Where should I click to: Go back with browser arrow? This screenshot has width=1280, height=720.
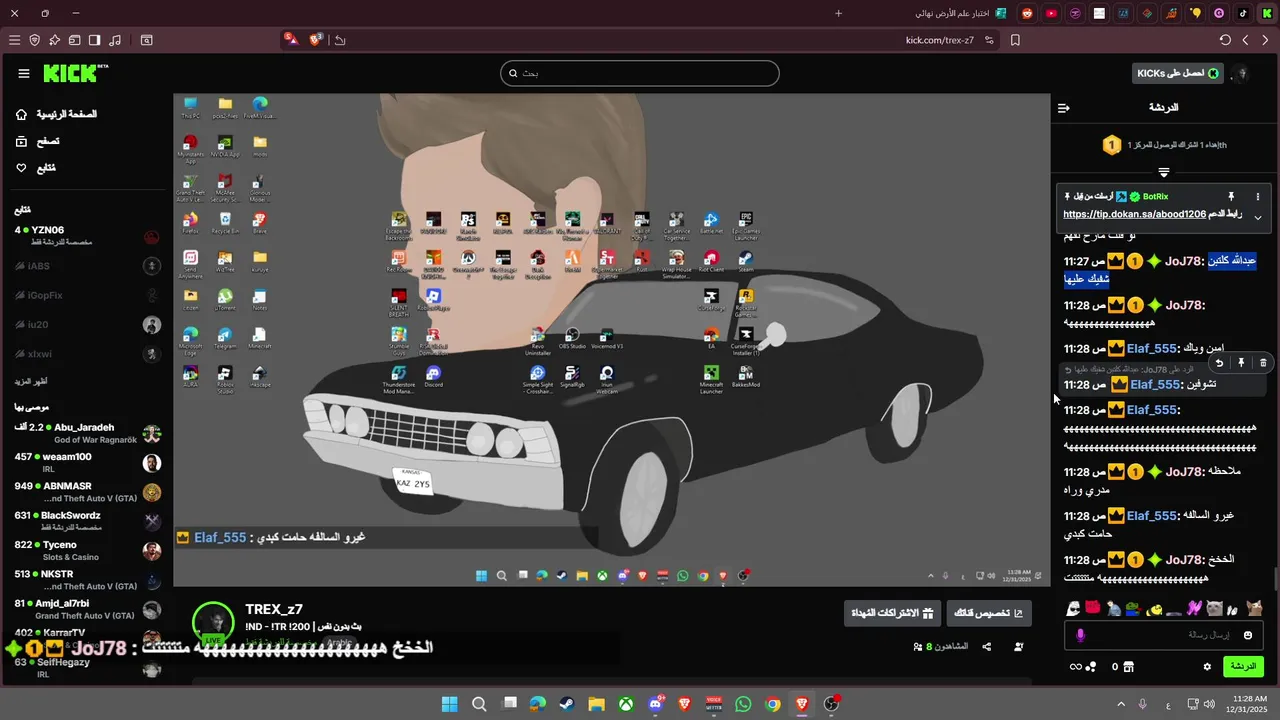tap(1265, 40)
